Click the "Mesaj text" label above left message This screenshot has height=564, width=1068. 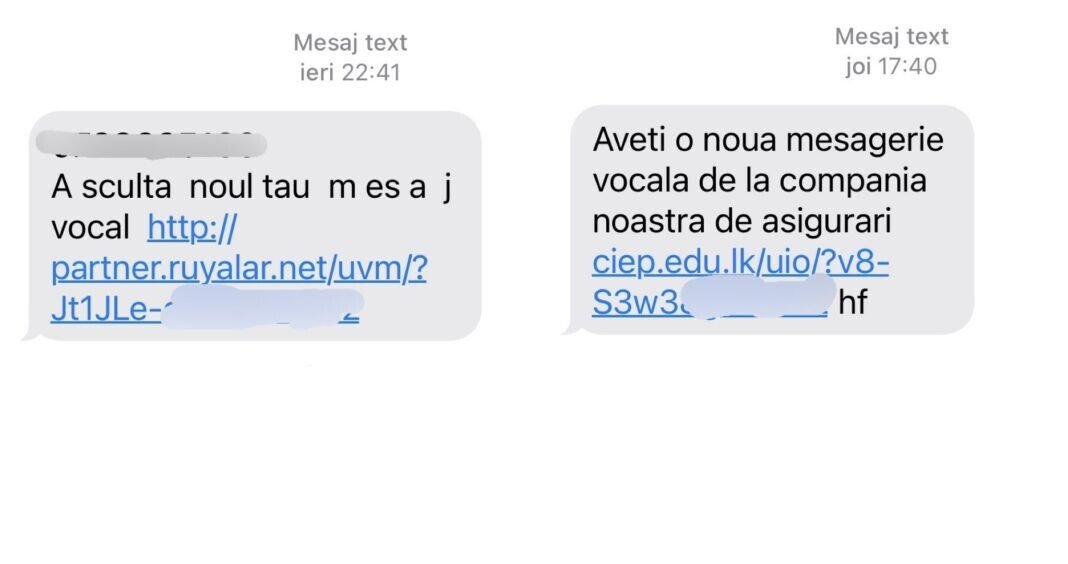pyautogui.click(x=350, y=43)
